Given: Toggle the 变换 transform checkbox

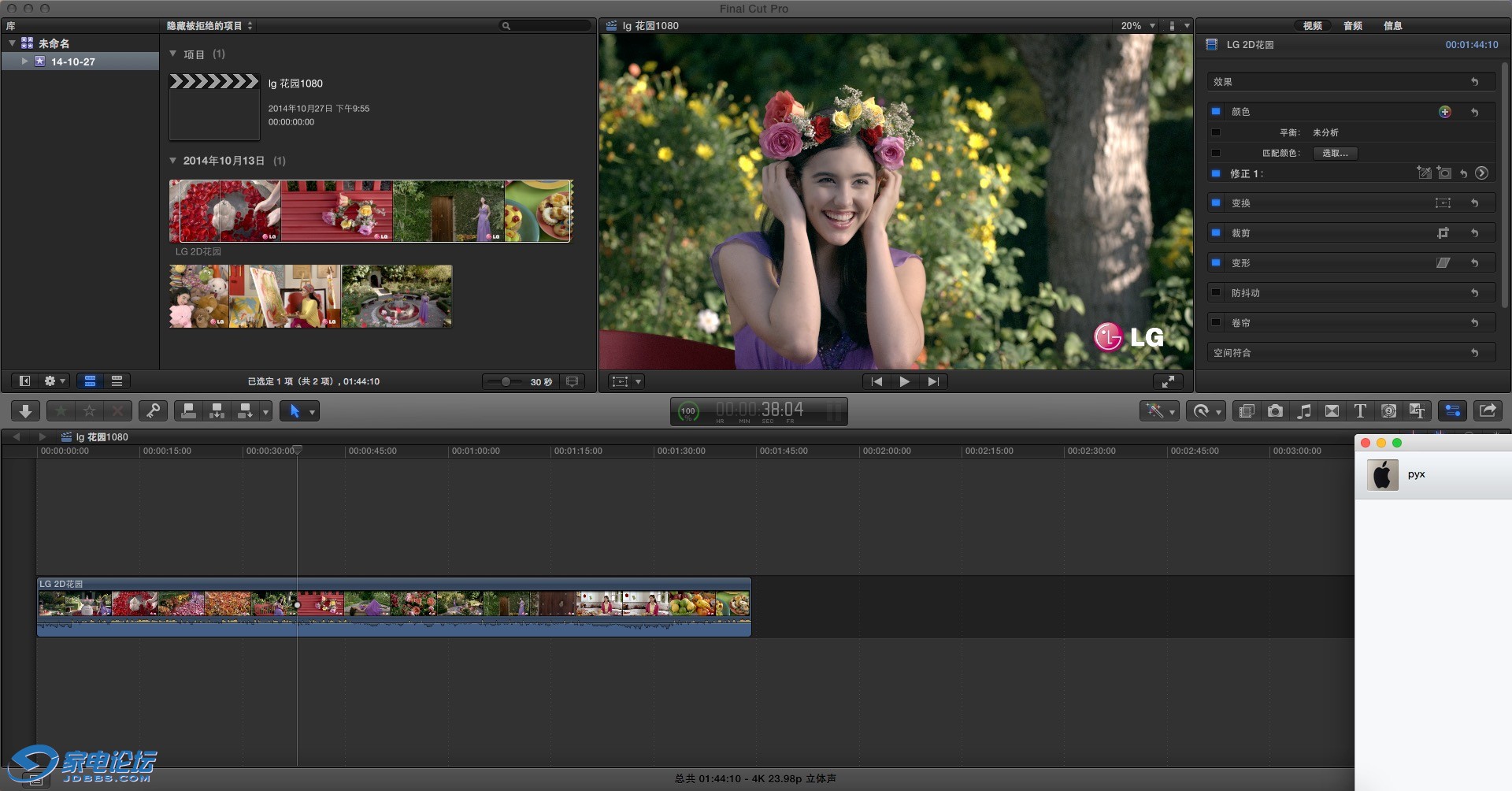Looking at the screenshot, I should [x=1216, y=203].
